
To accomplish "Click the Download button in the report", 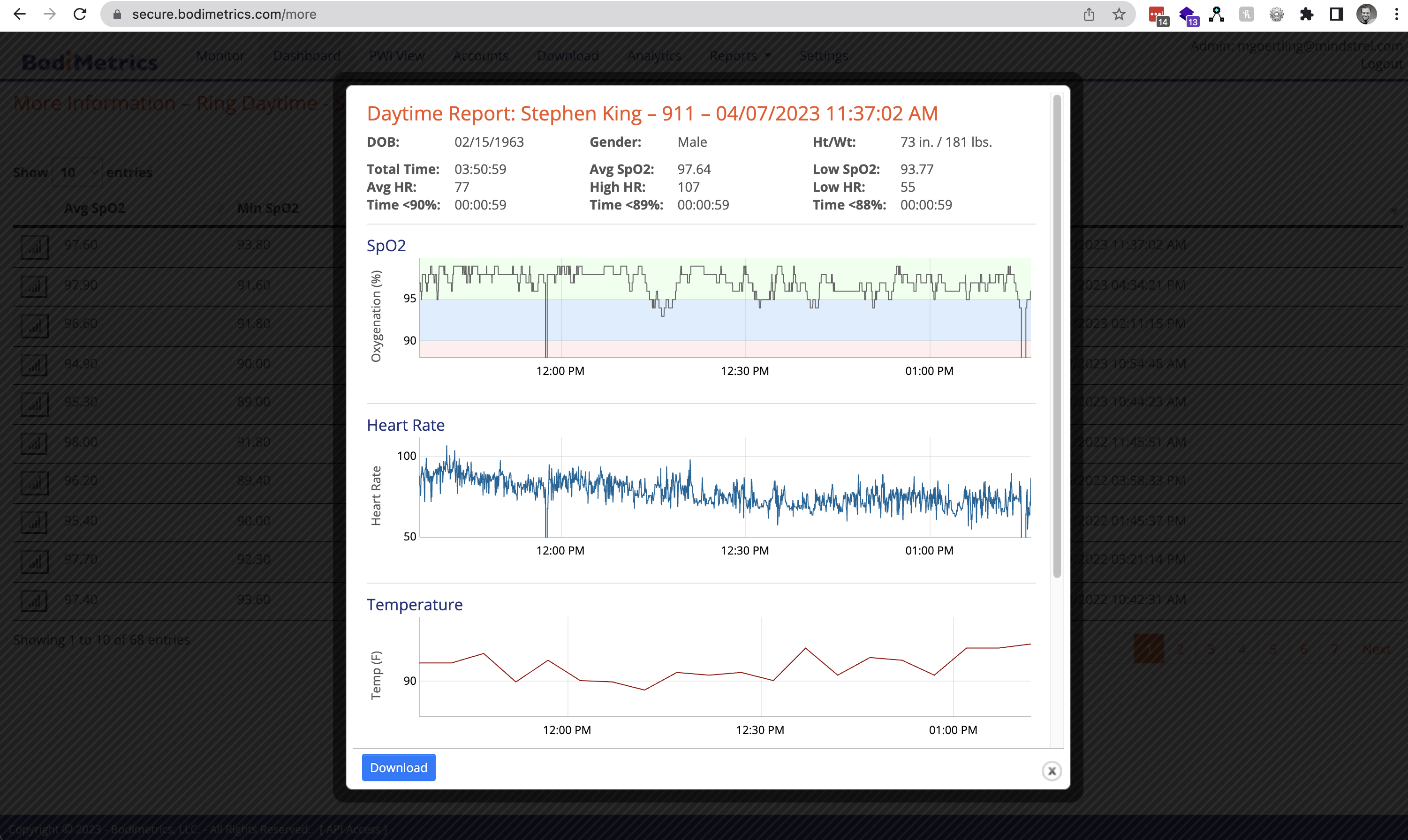I will [399, 767].
